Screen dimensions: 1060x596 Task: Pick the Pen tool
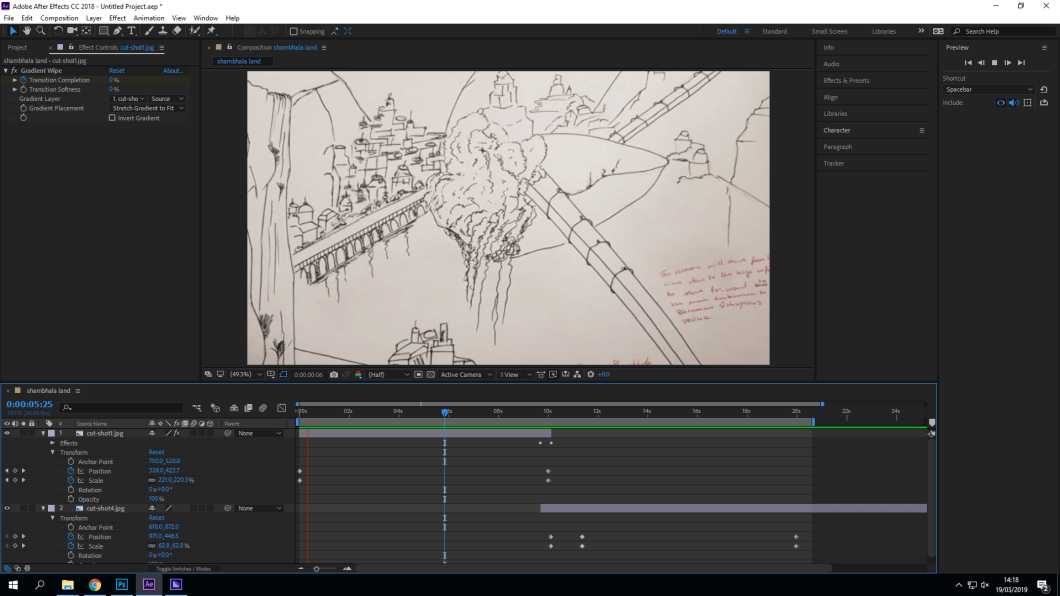(117, 31)
